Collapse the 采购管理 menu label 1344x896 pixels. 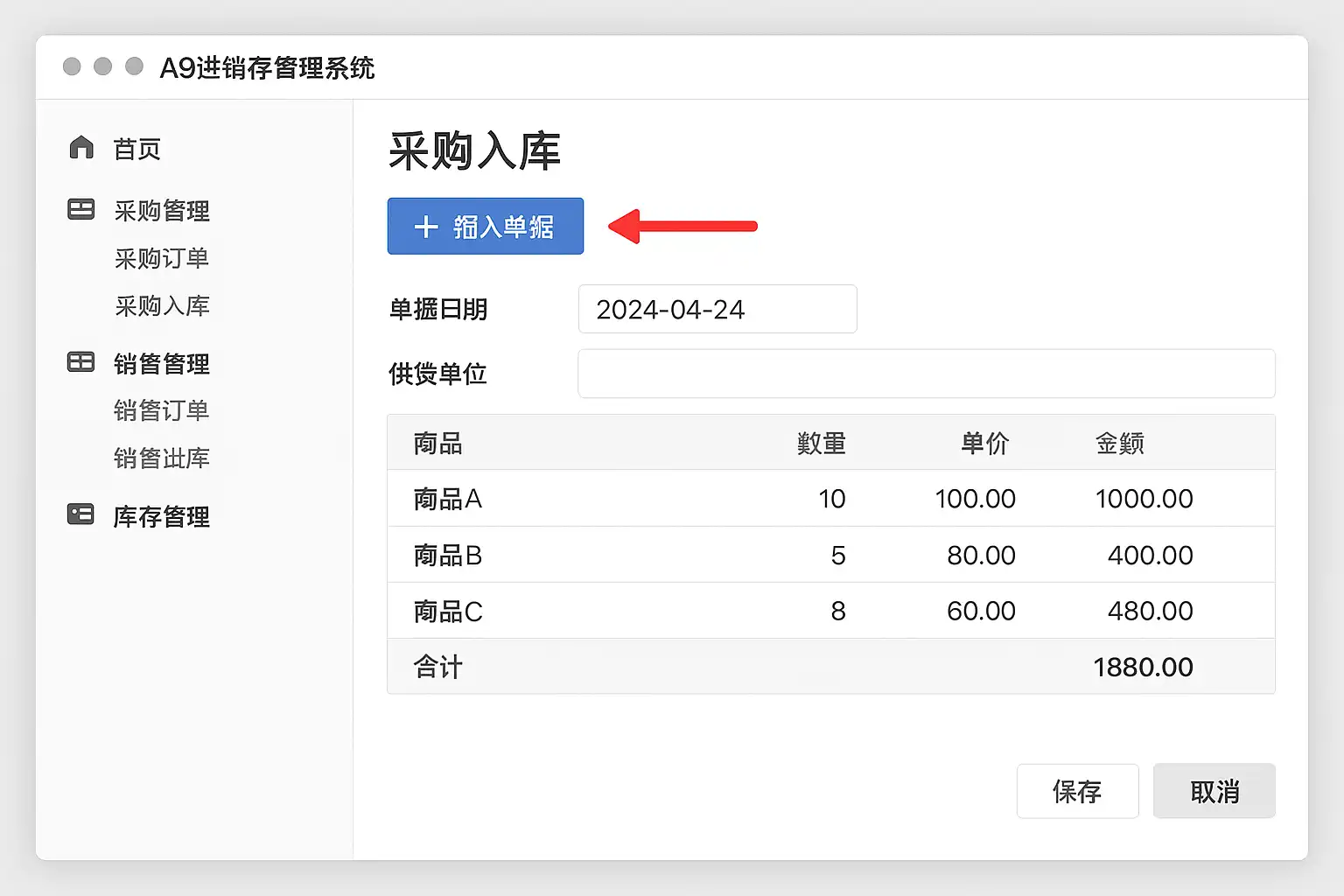[162, 211]
